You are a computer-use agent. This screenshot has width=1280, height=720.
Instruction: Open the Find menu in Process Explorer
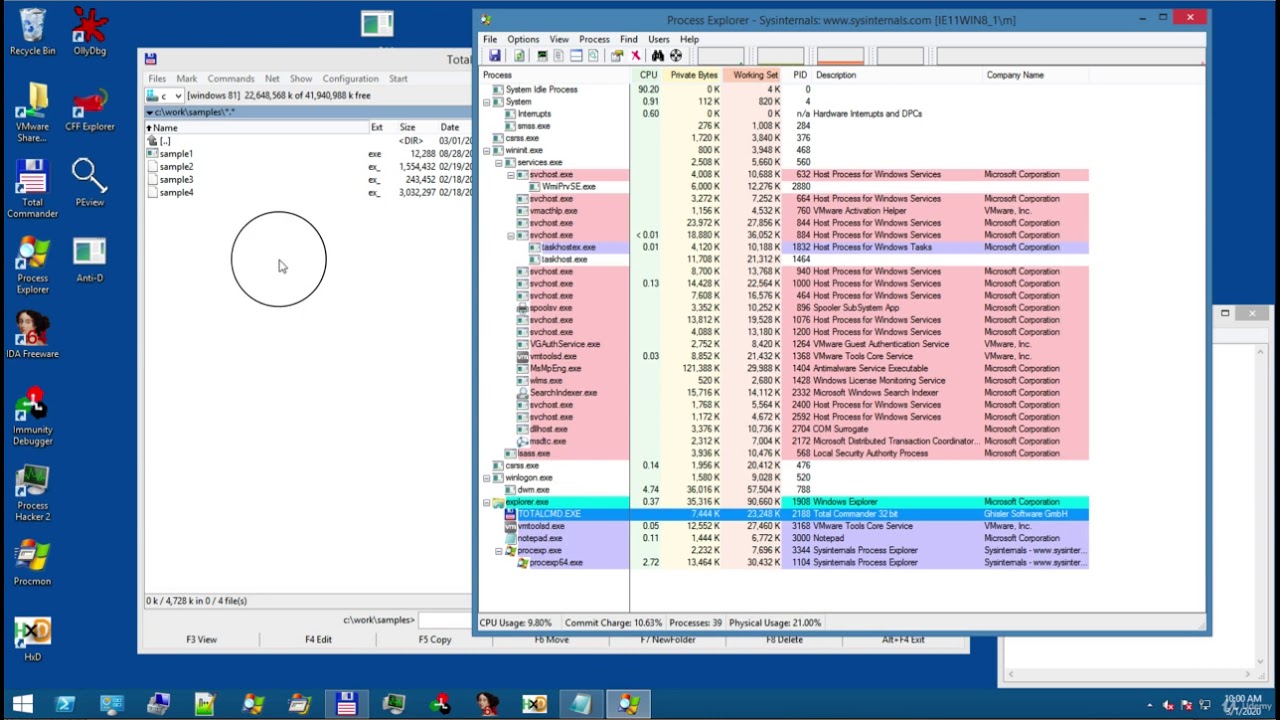(x=628, y=39)
